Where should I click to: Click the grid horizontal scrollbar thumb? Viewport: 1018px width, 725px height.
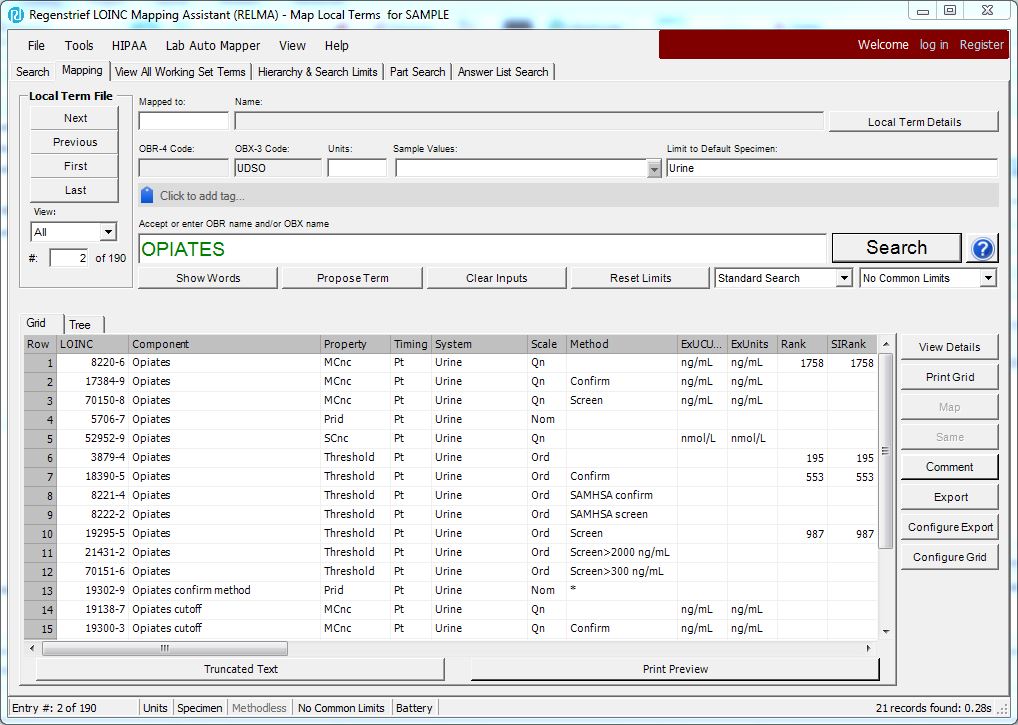[x=165, y=648]
